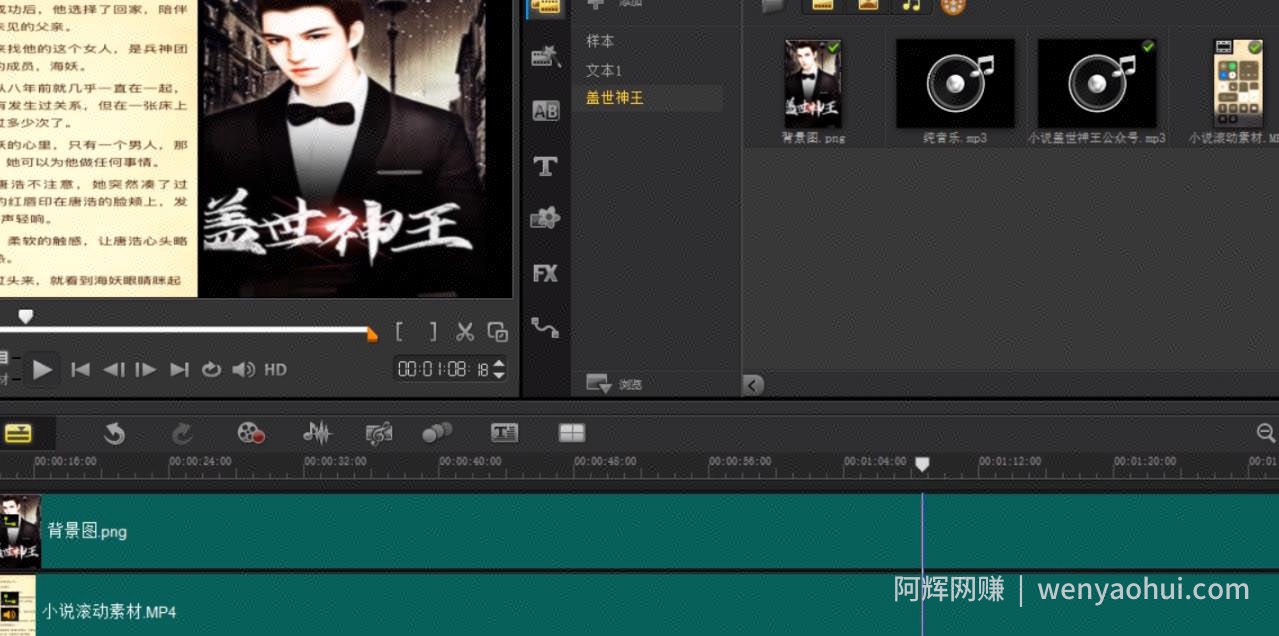
Task: Open the Sound Mixer waveform icon
Action: (x=317, y=433)
